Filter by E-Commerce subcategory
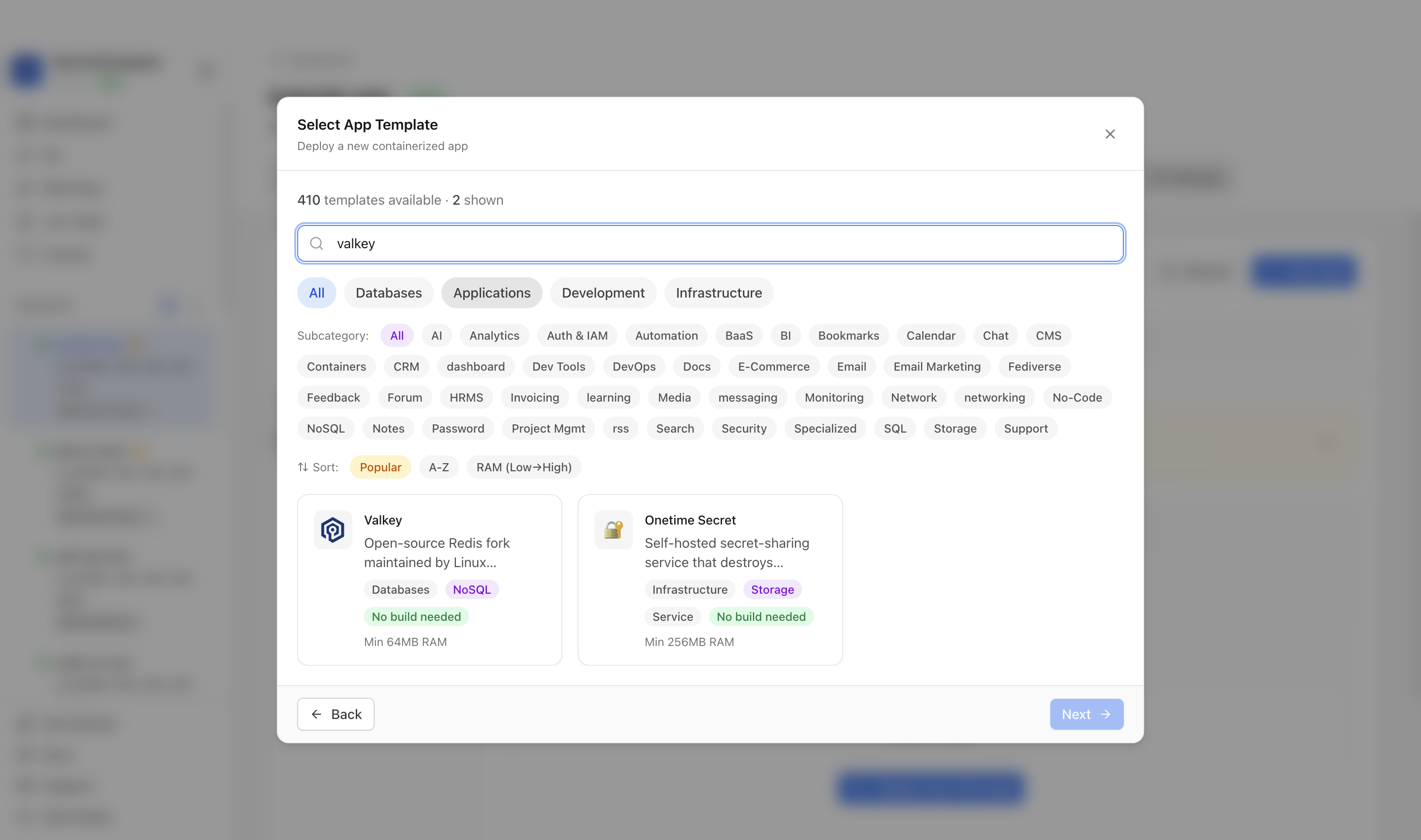The image size is (1421, 840). tap(773, 367)
